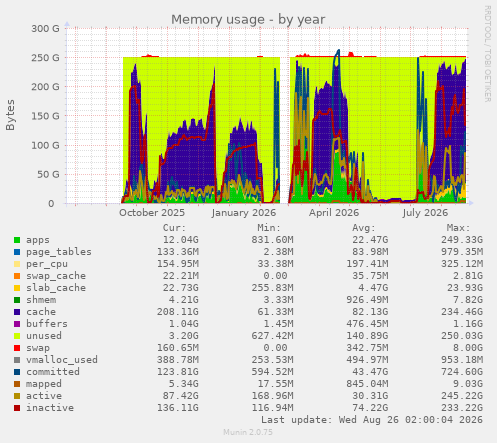
Task: Click the 250 G axis label
Action: coord(45,58)
